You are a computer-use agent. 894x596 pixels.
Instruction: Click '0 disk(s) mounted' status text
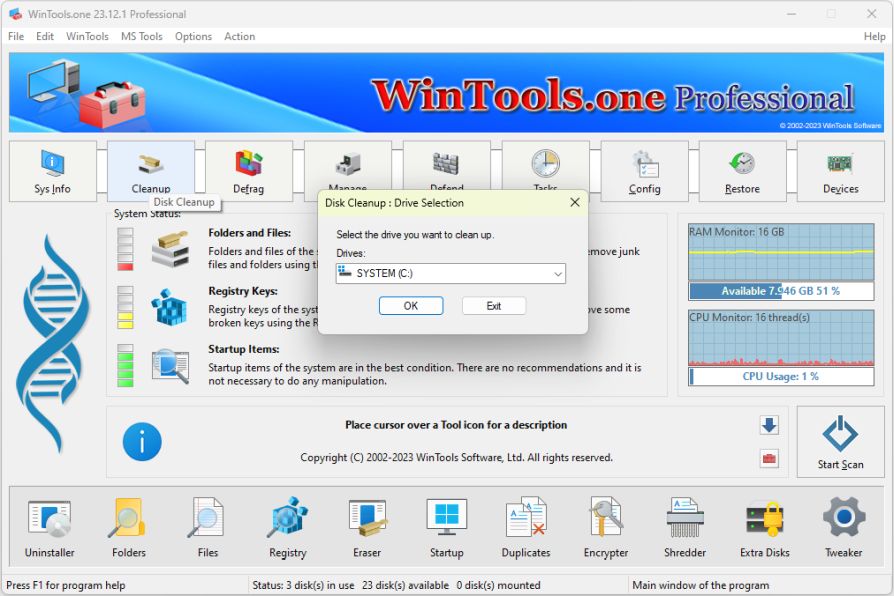tap(498, 585)
